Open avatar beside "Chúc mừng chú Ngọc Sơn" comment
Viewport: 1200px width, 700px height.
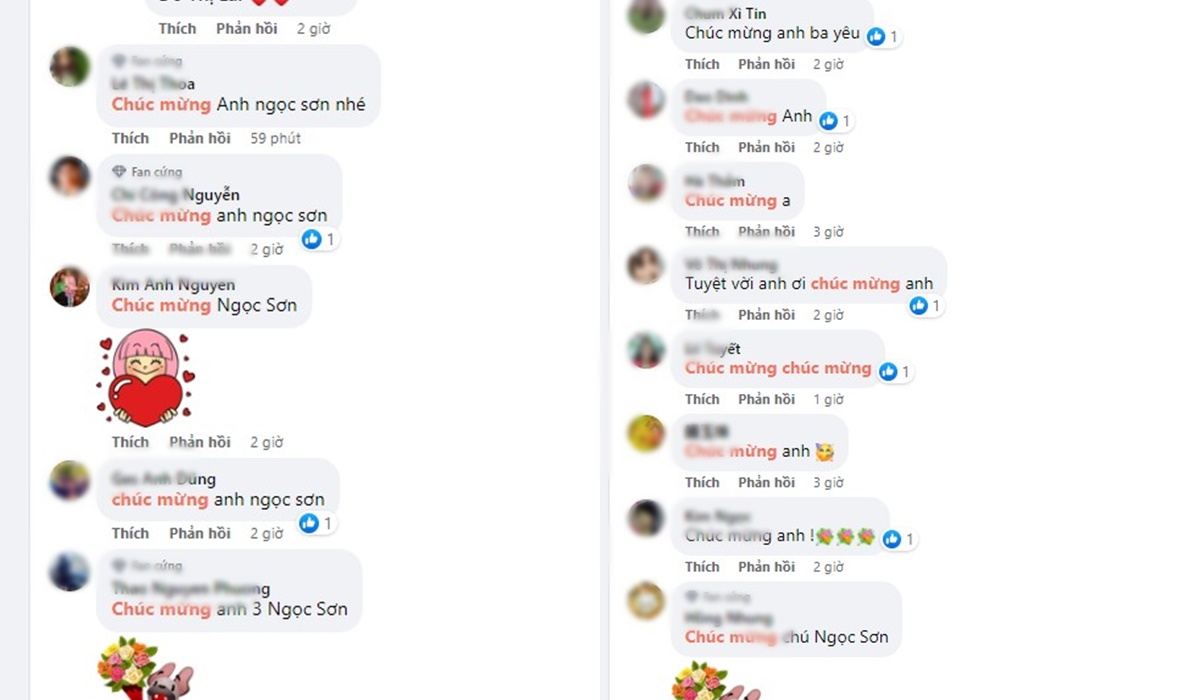click(646, 600)
